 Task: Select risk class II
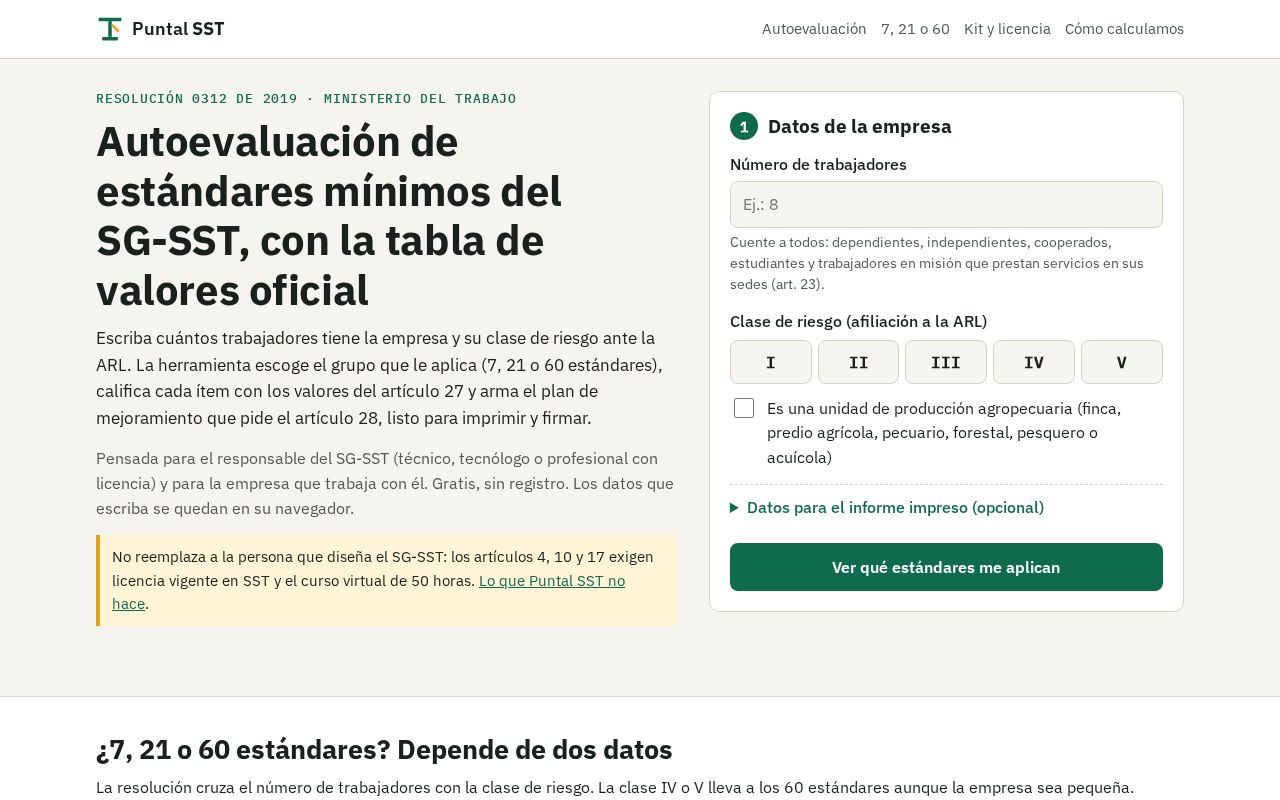click(x=858, y=362)
